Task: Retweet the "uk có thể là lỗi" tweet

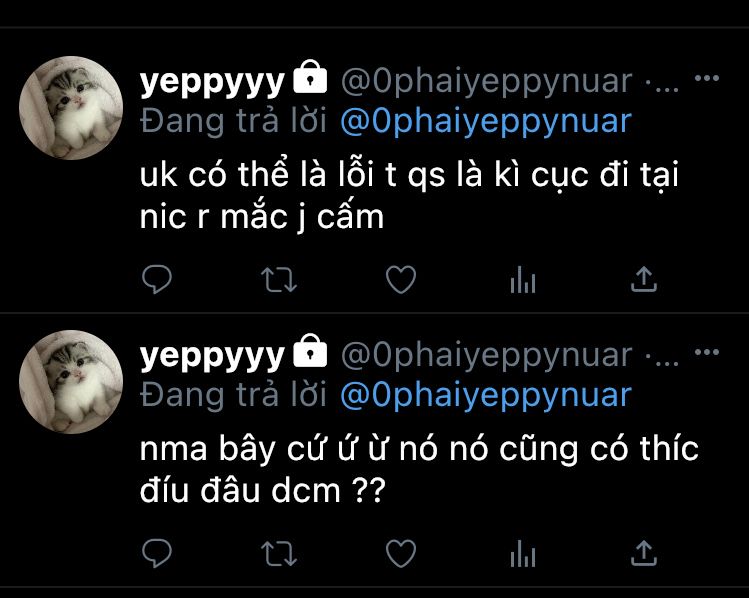Action: [279, 280]
